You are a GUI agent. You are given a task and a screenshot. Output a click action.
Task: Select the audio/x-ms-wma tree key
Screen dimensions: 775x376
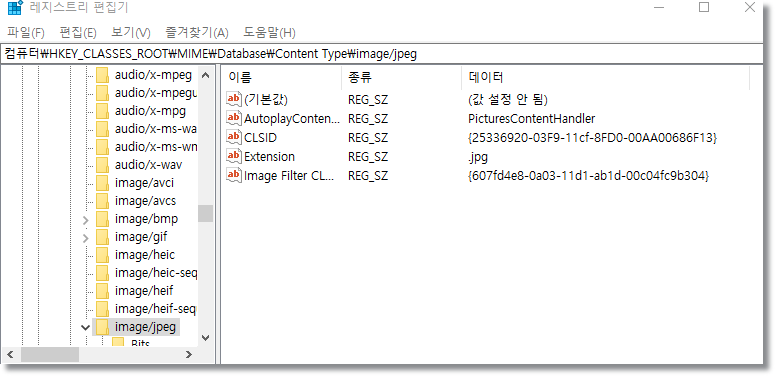click(156, 147)
